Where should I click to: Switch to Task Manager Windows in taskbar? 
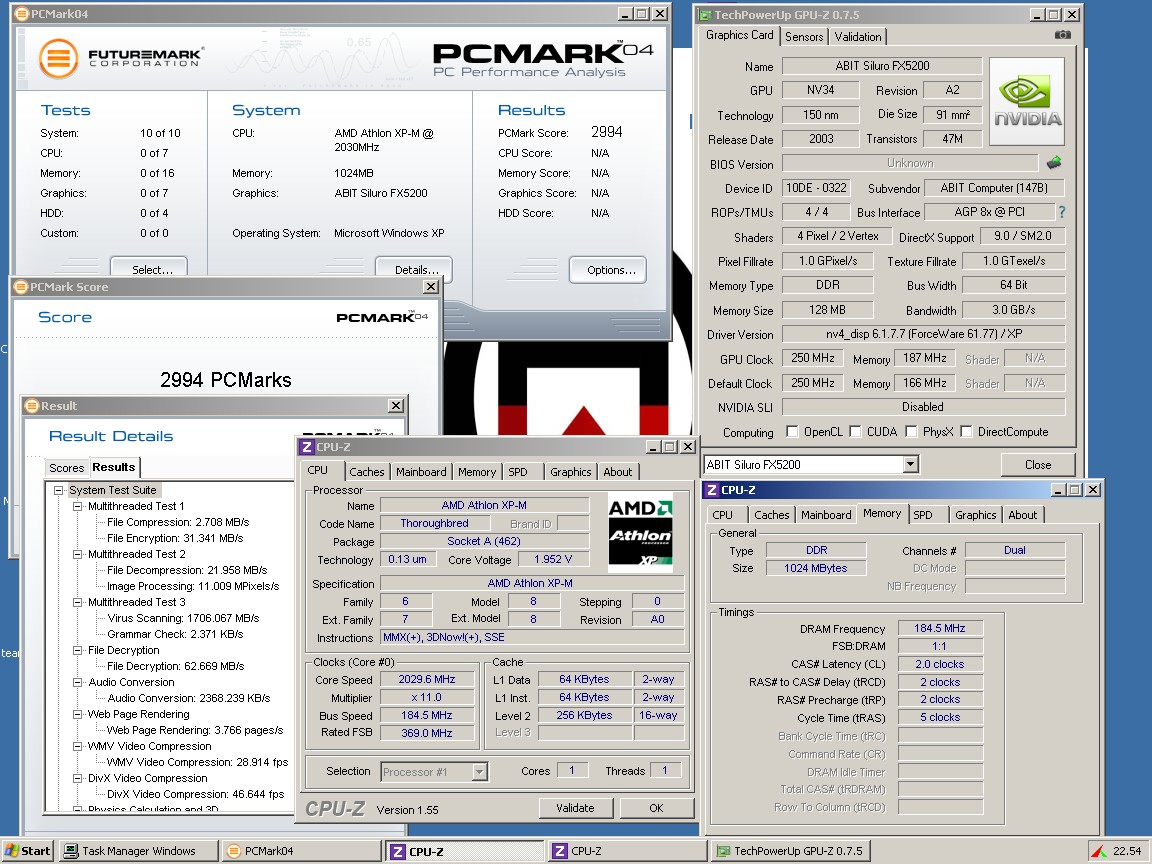pyautogui.click(x=138, y=851)
